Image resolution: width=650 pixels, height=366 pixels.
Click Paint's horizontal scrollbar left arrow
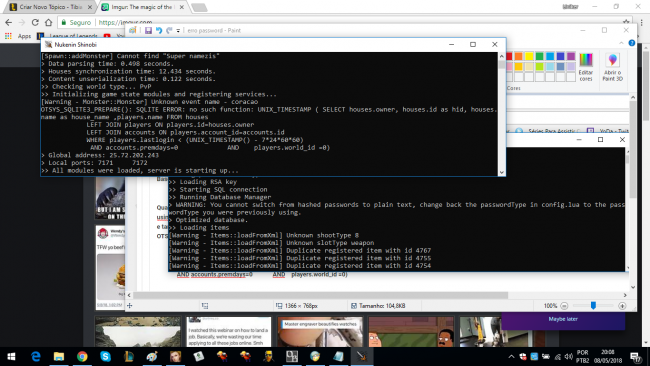[129, 295]
